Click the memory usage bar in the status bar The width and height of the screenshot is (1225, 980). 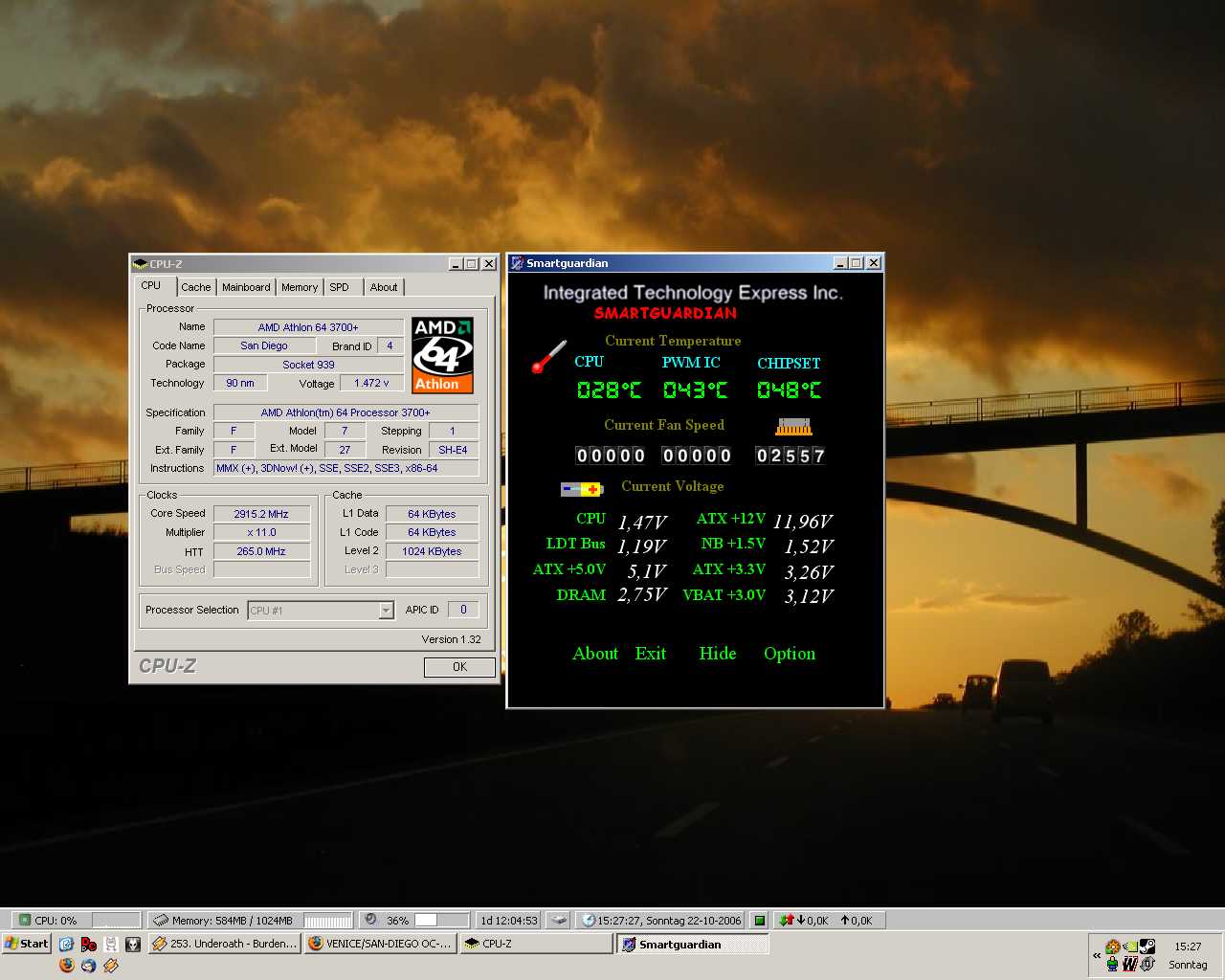(x=328, y=921)
